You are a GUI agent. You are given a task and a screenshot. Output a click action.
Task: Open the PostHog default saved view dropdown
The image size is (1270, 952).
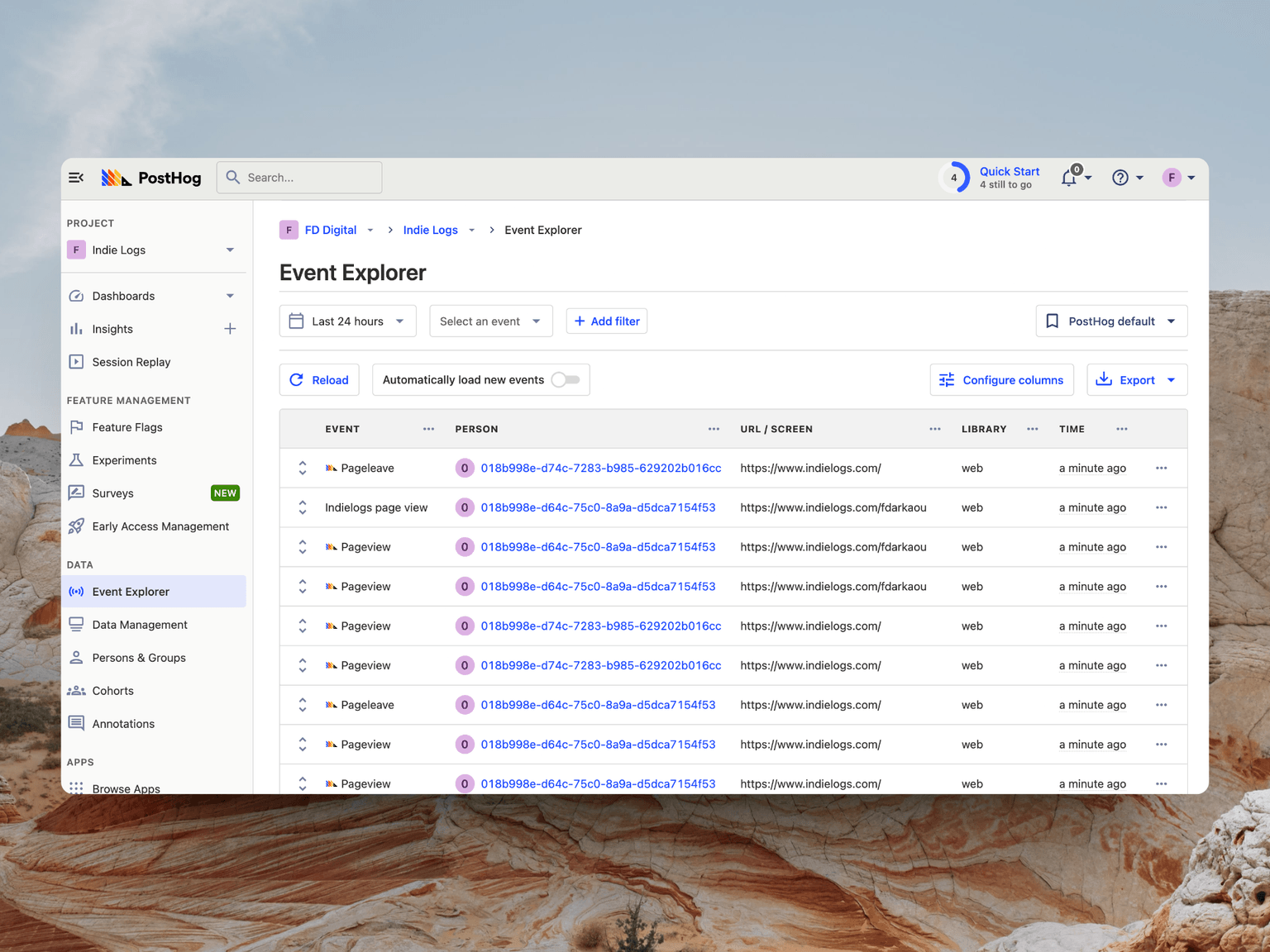point(1110,321)
